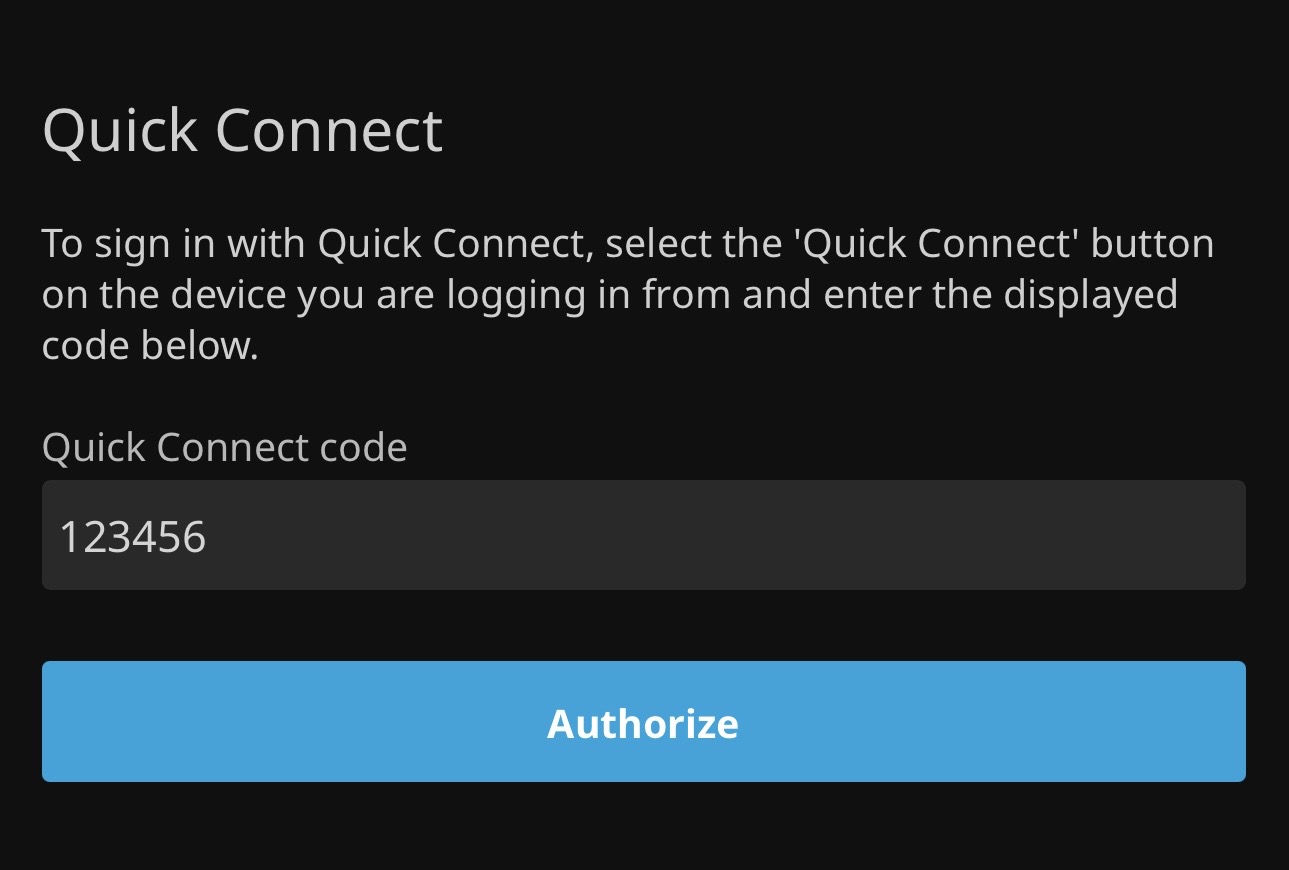This screenshot has height=870, width=1289.
Task: Click the Authorize button
Action: pos(643,721)
